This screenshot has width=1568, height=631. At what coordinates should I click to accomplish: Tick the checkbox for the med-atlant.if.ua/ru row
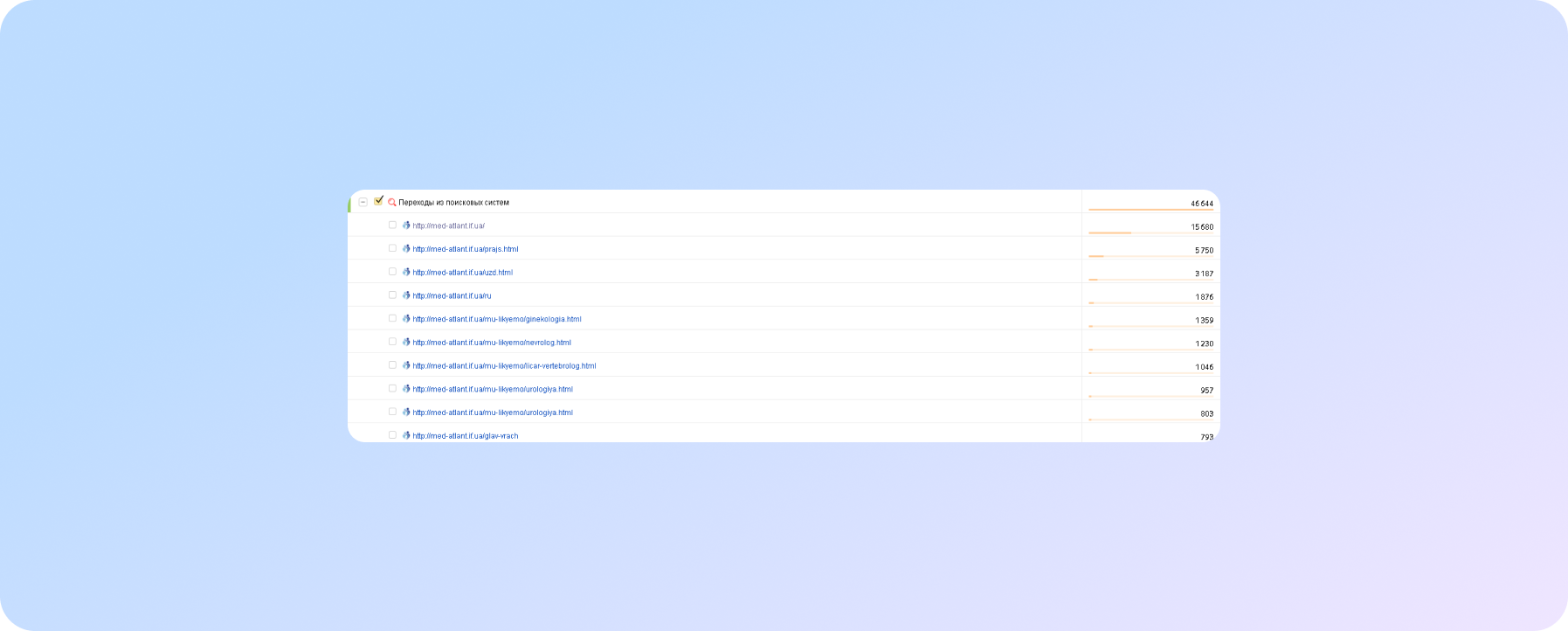[x=392, y=295]
